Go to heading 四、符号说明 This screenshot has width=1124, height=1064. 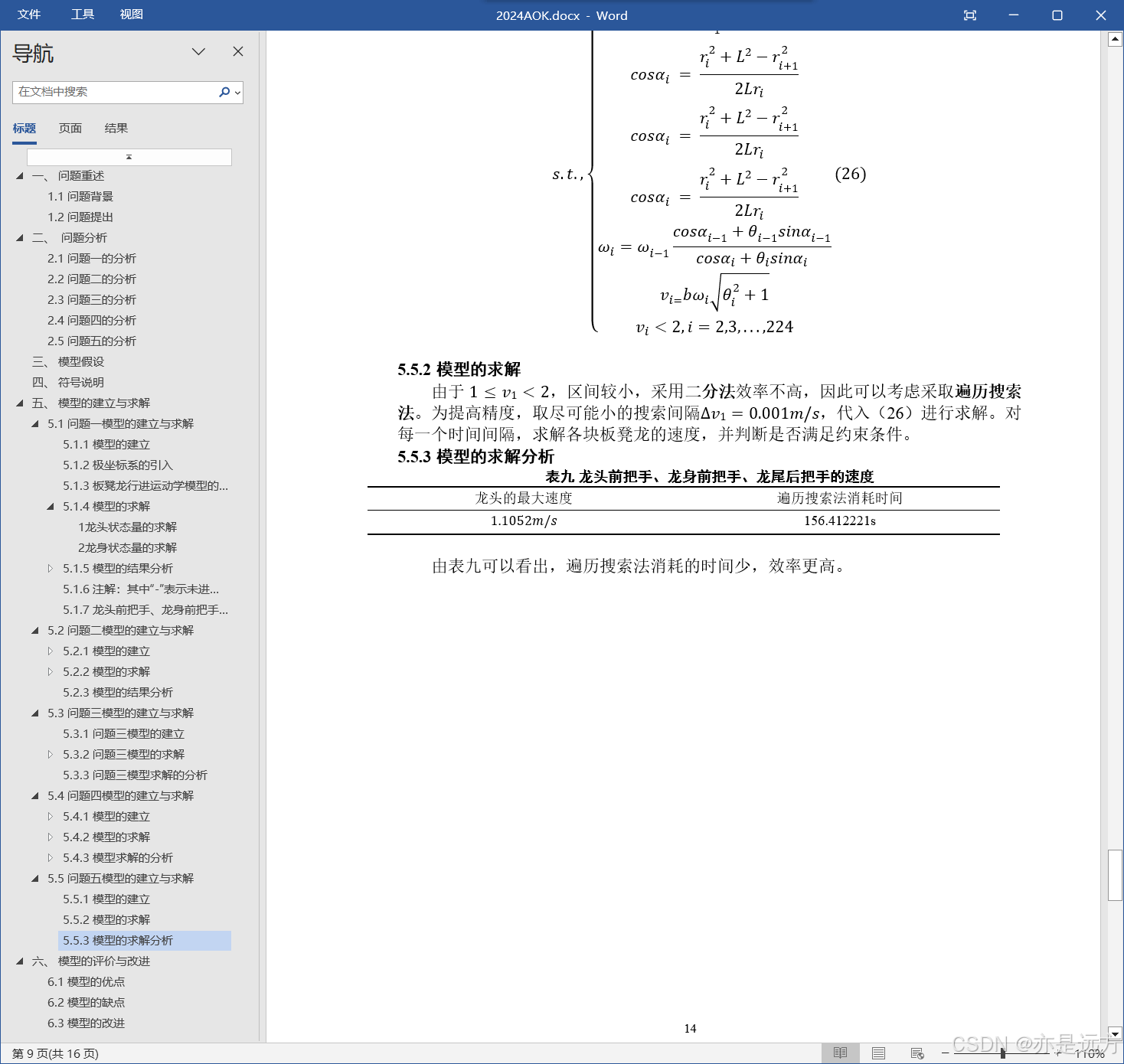[68, 383]
